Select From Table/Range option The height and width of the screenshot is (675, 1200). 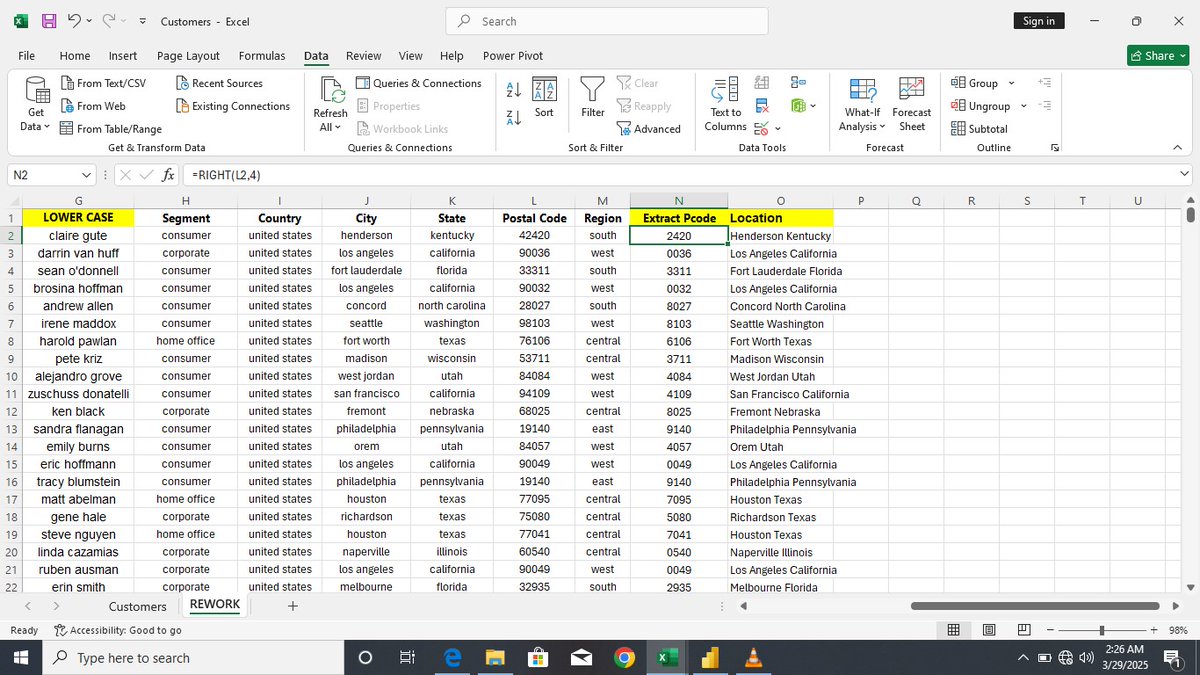[x=110, y=129]
